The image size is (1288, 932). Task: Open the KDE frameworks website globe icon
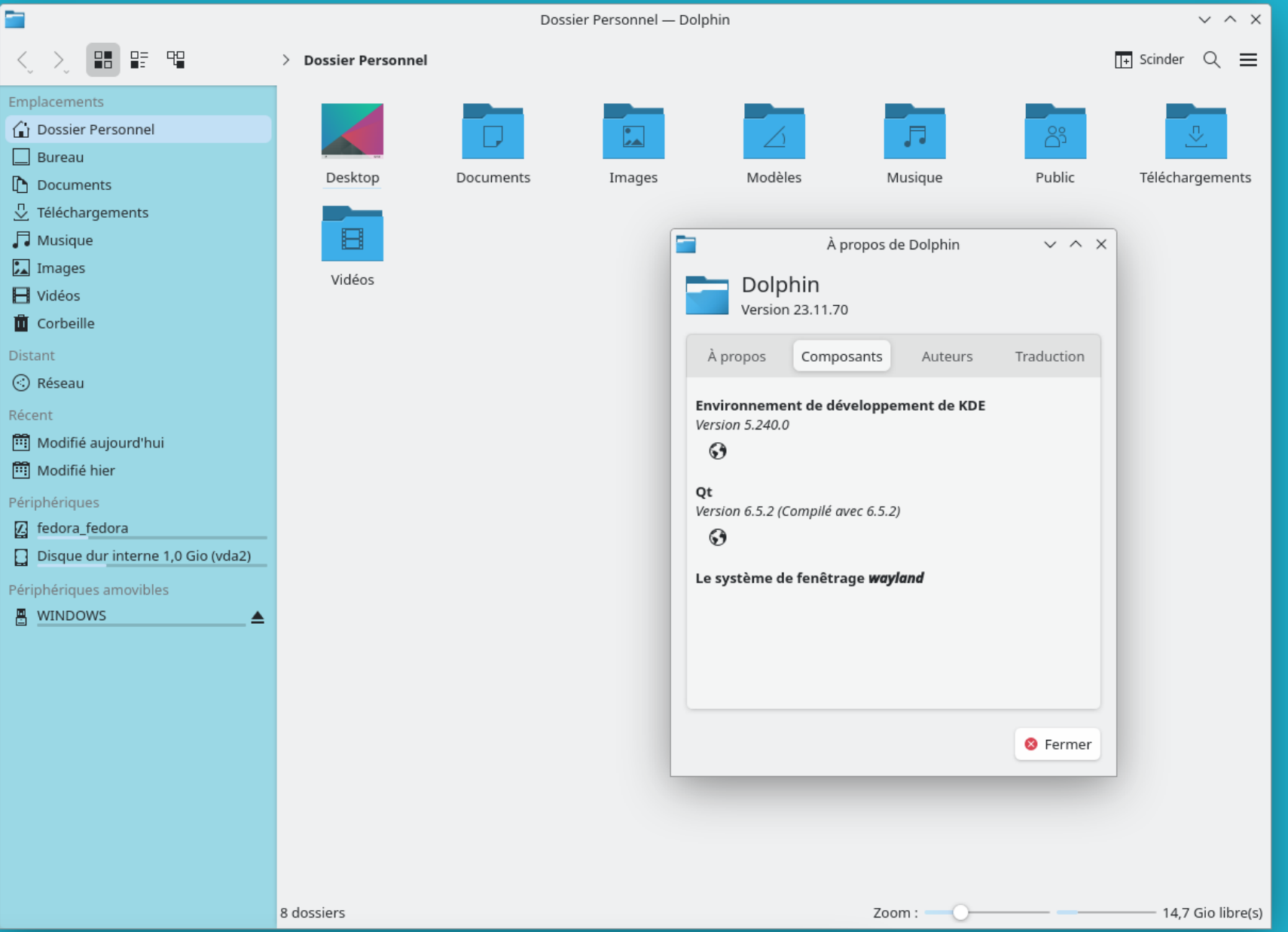click(x=718, y=451)
